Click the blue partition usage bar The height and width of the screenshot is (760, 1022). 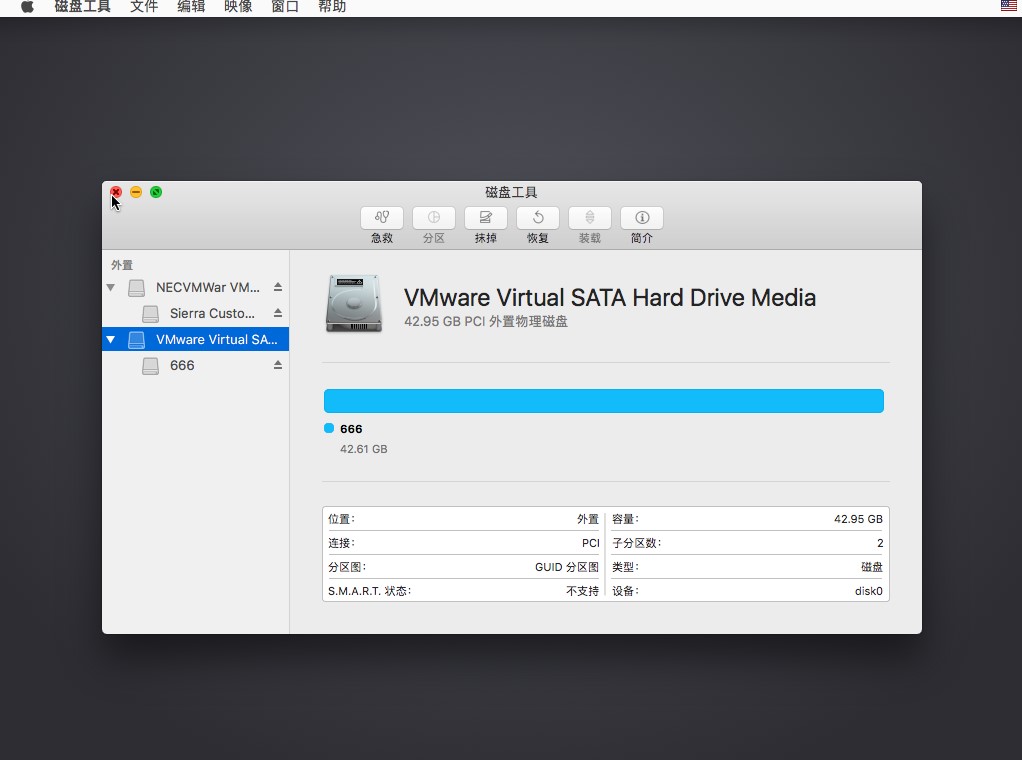[x=604, y=401]
